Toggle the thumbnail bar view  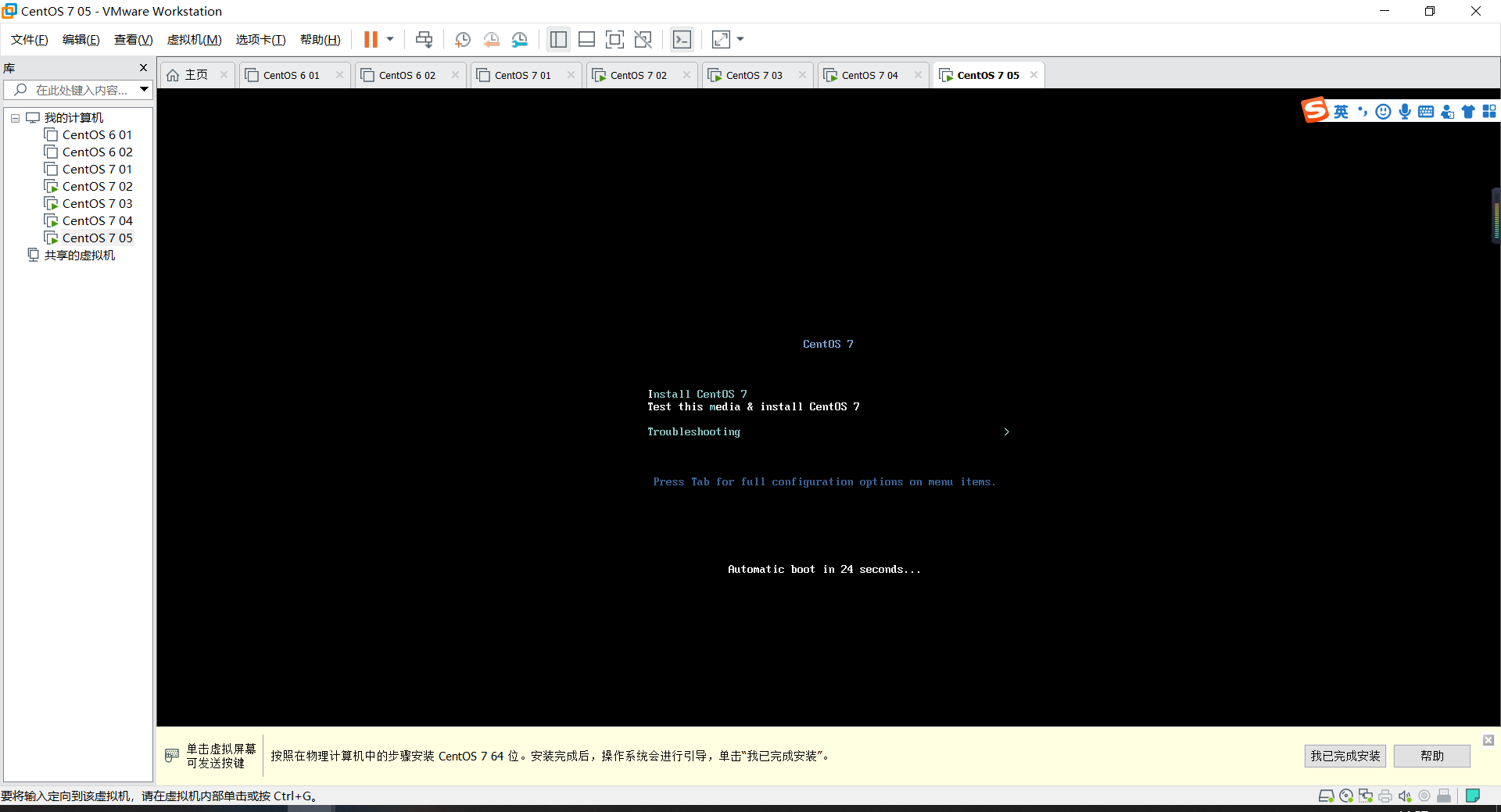586,39
